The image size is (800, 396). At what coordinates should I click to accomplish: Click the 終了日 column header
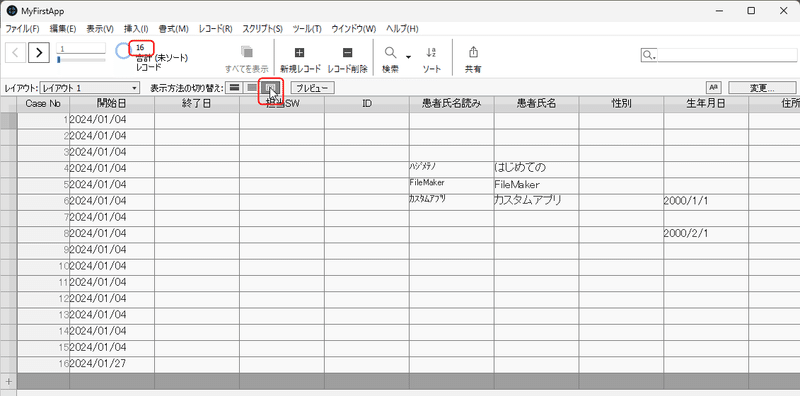196,104
